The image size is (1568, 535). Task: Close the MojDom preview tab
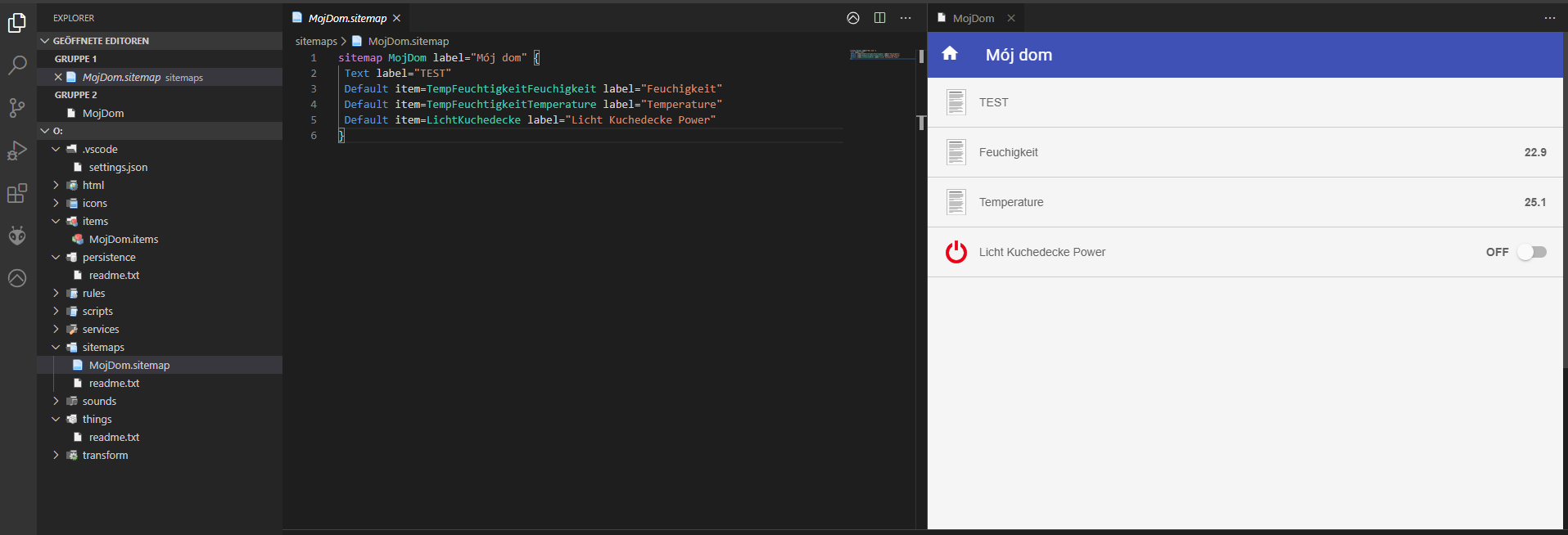coord(1011,18)
